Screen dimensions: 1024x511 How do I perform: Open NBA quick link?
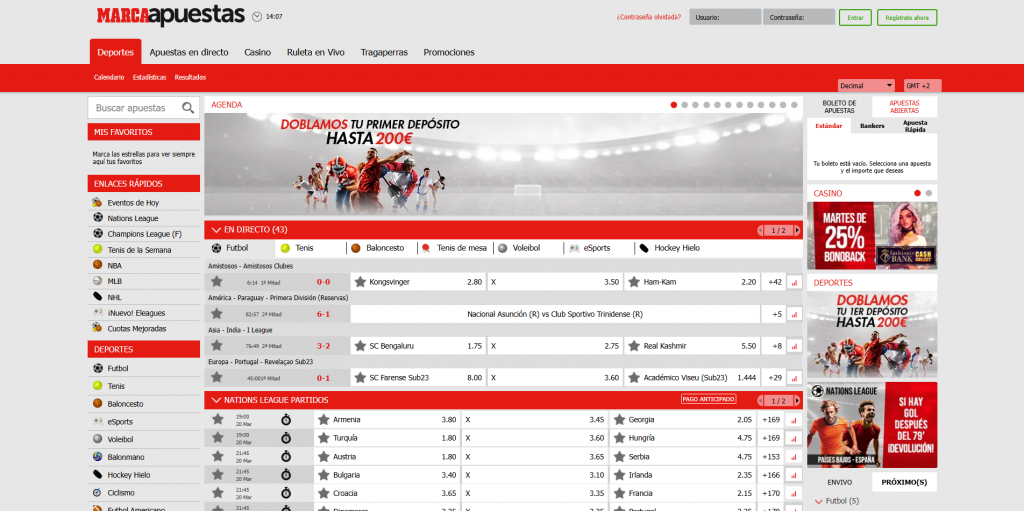pos(114,265)
